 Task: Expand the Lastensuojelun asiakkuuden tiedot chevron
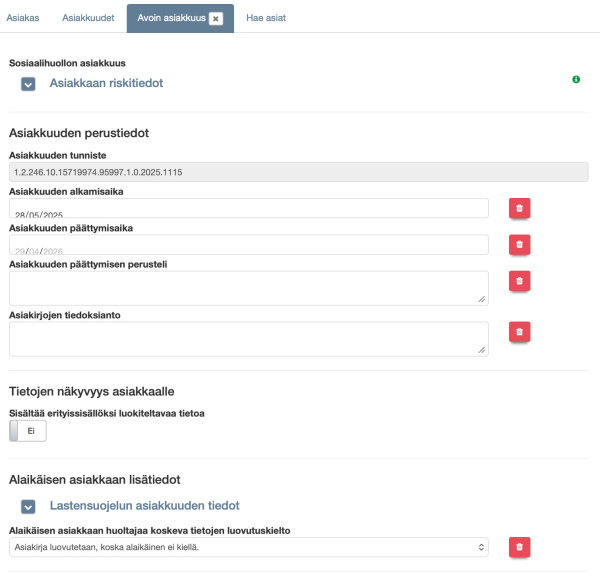pyautogui.click(x=28, y=507)
